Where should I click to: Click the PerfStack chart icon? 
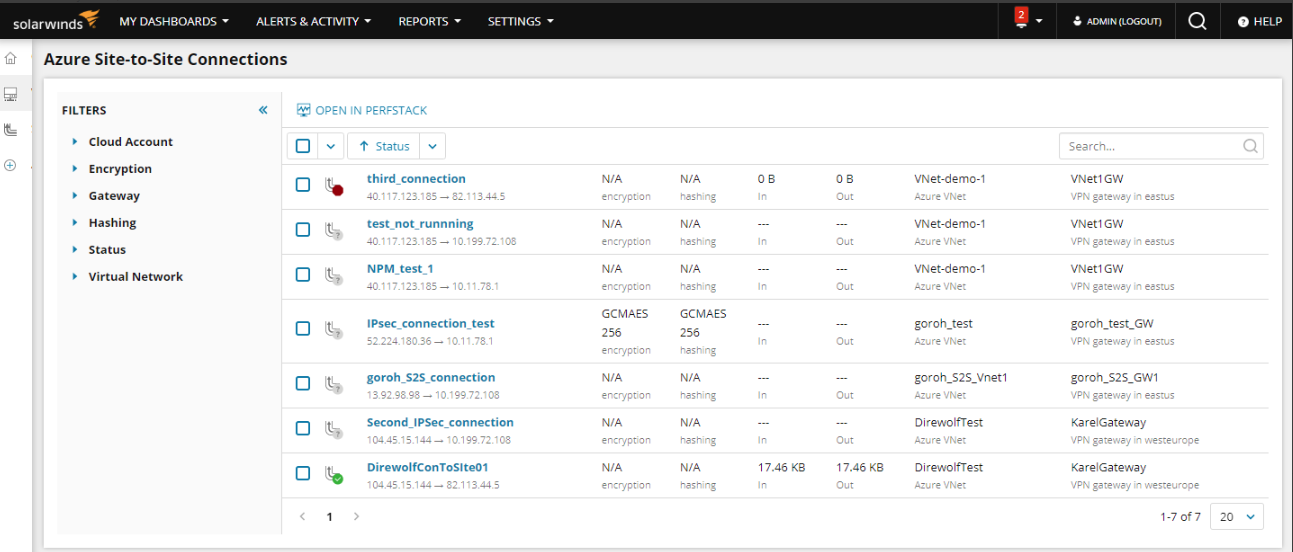[x=304, y=110]
